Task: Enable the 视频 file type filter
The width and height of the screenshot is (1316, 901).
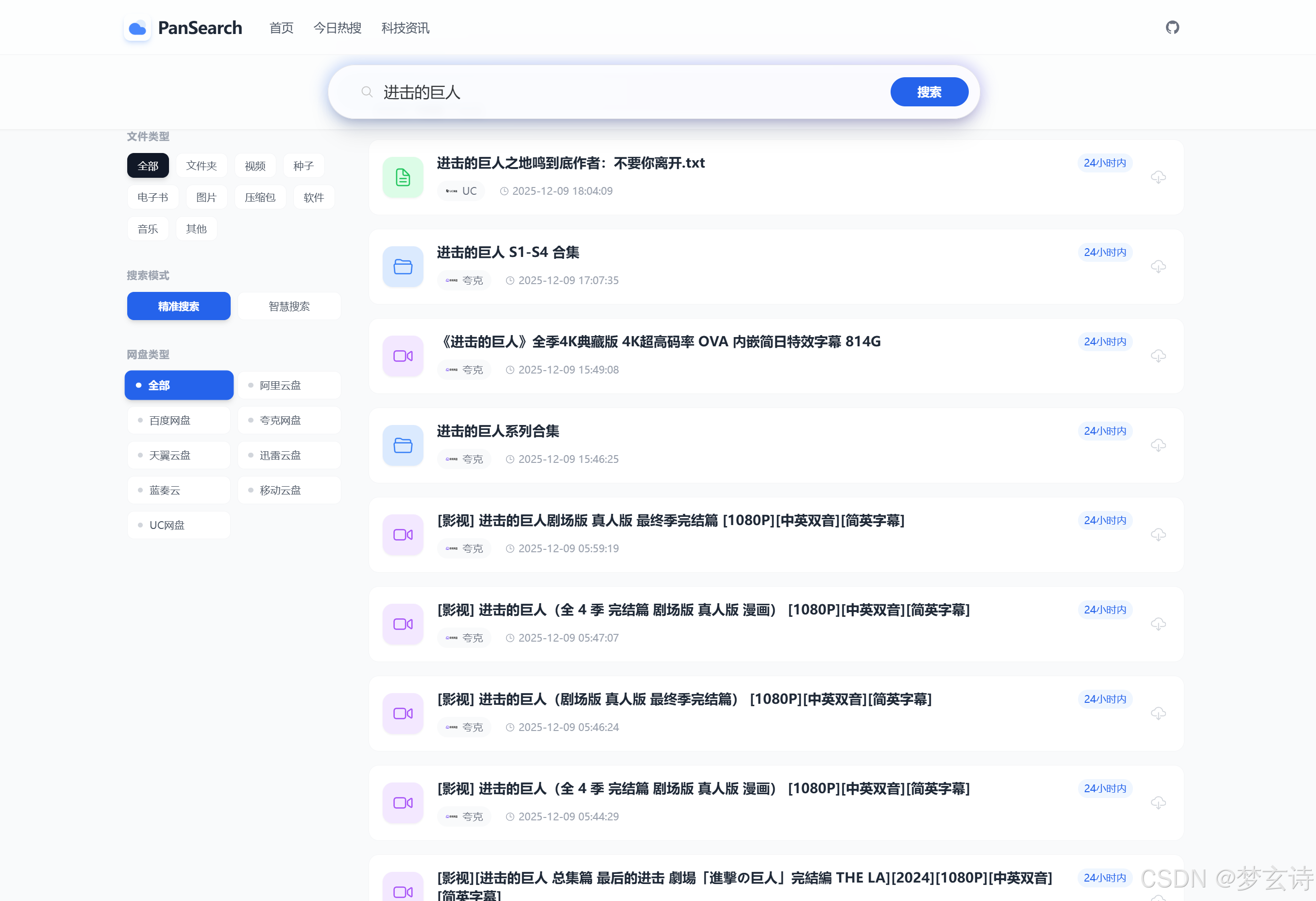Action: point(255,165)
